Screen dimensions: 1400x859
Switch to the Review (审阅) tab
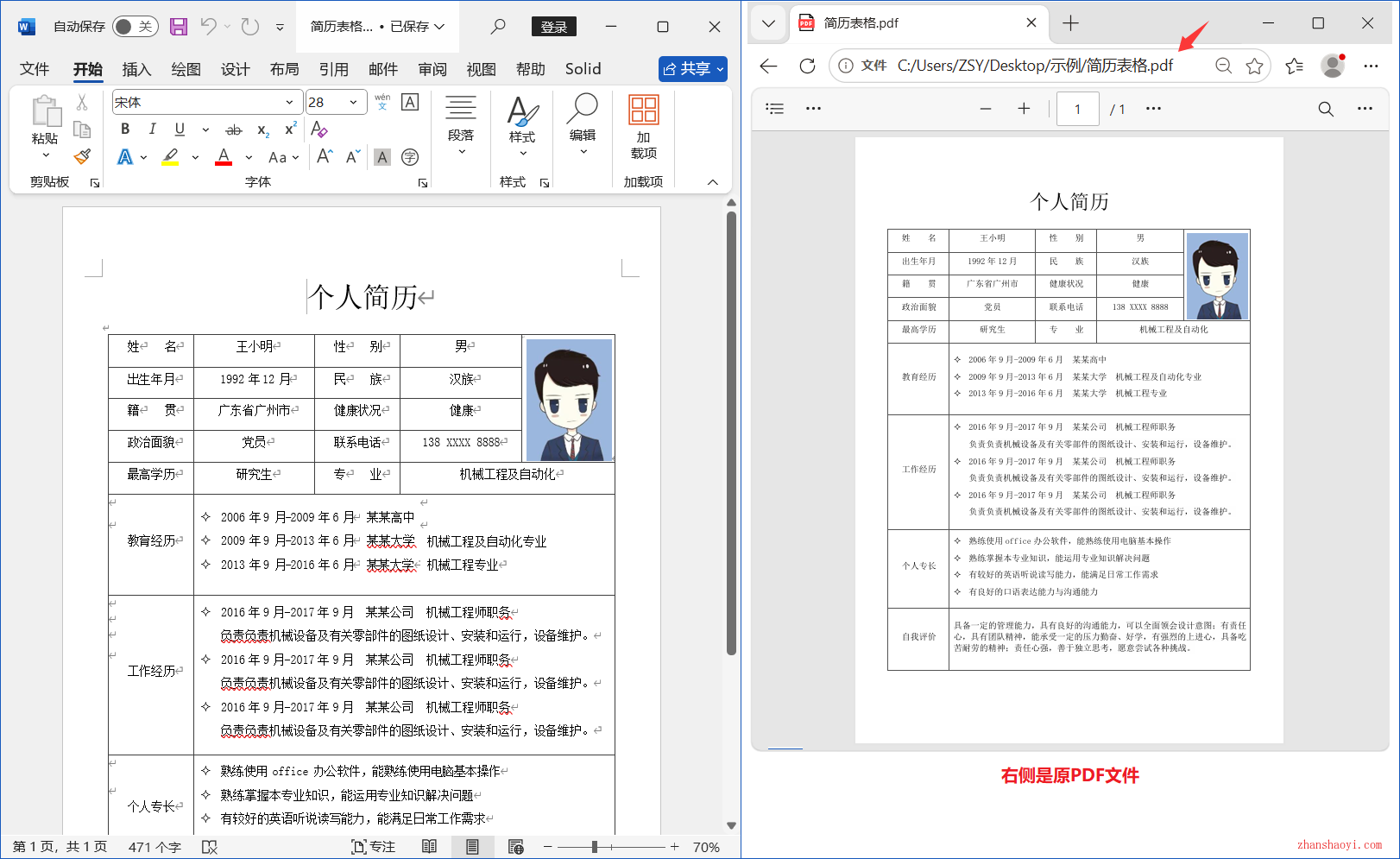point(432,69)
